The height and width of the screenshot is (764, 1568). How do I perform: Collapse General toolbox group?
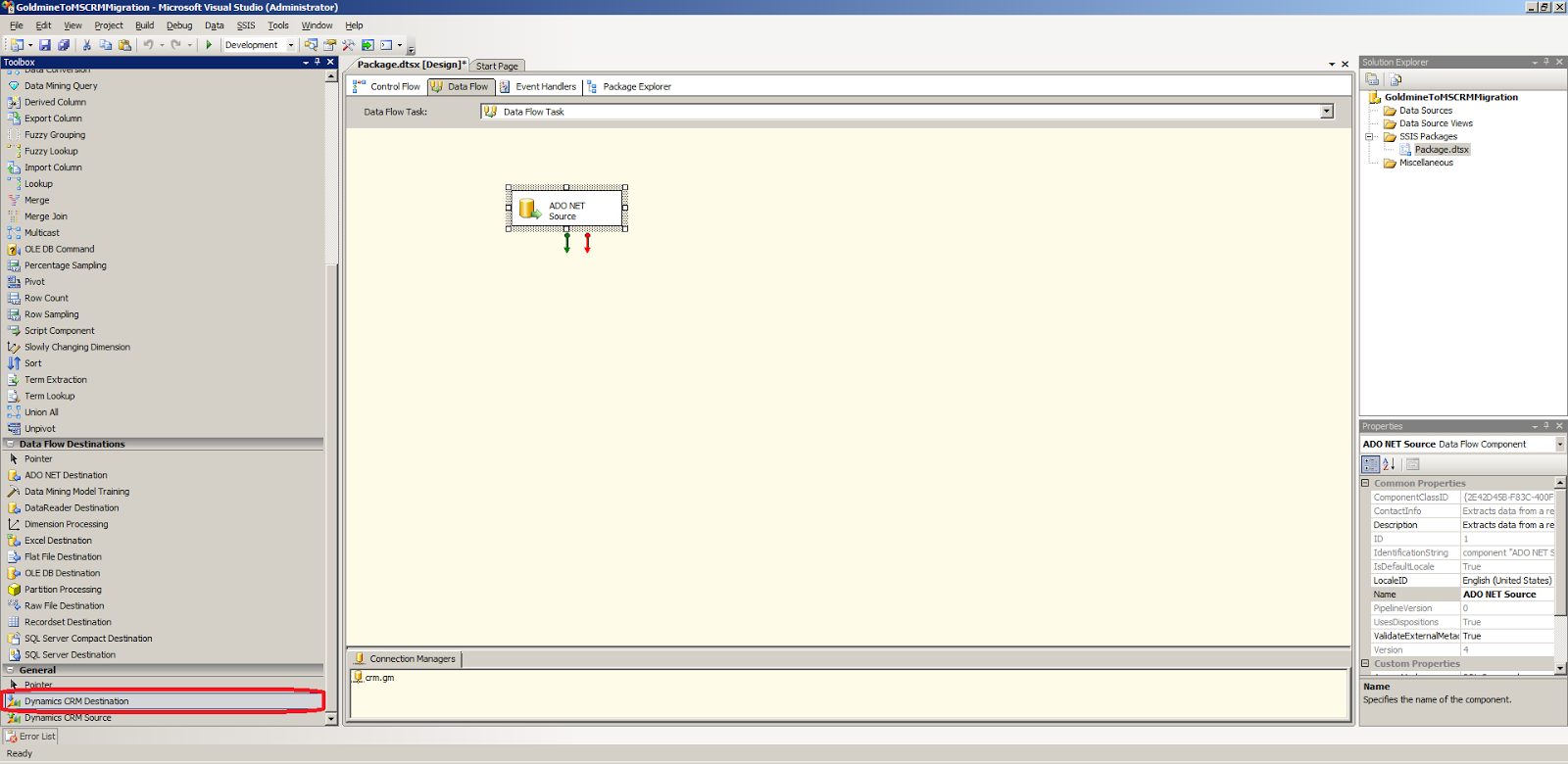click(11, 670)
